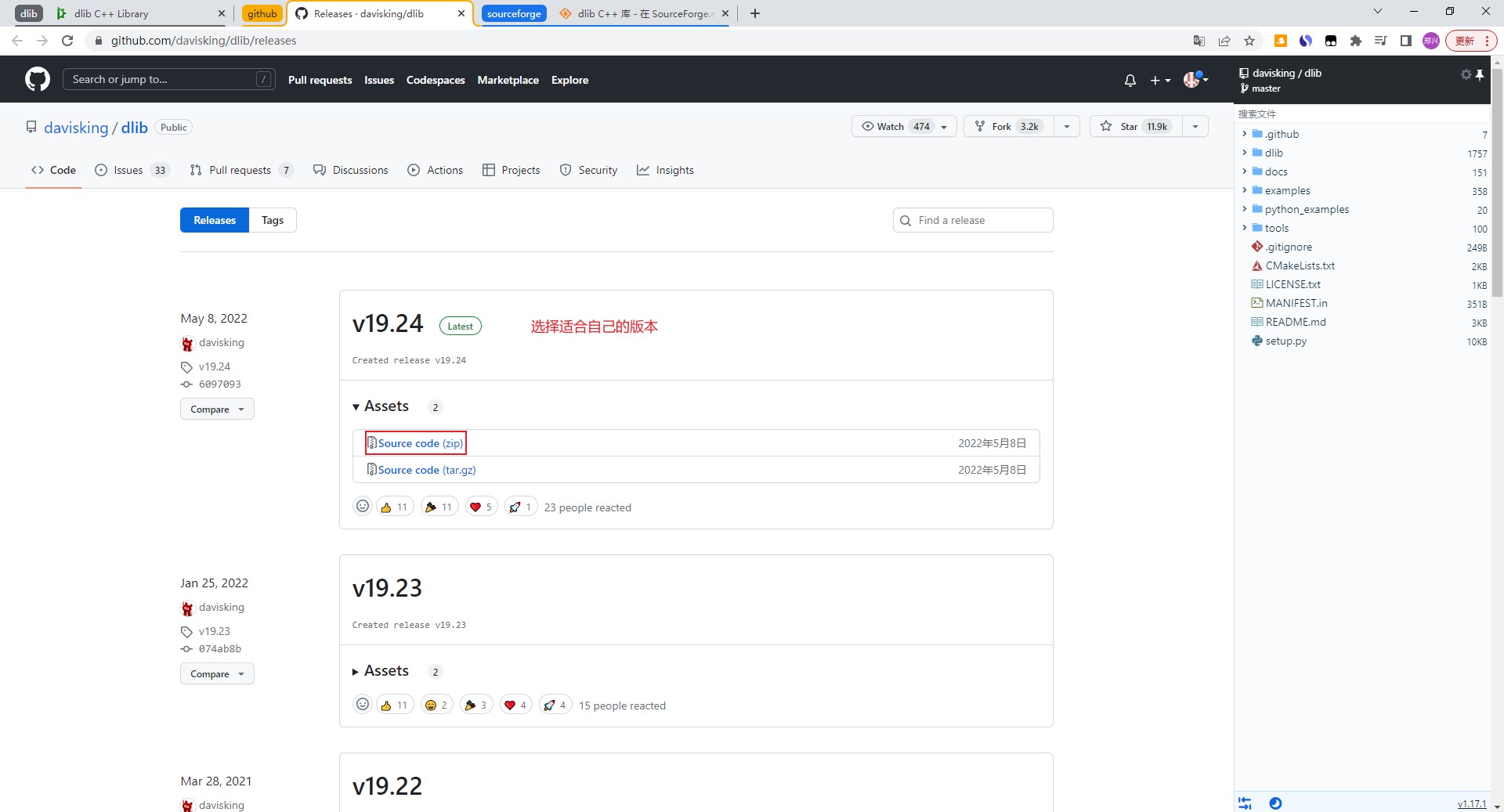
Task: Open the Compare dropdown for v19.24
Action: pyautogui.click(x=217, y=409)
